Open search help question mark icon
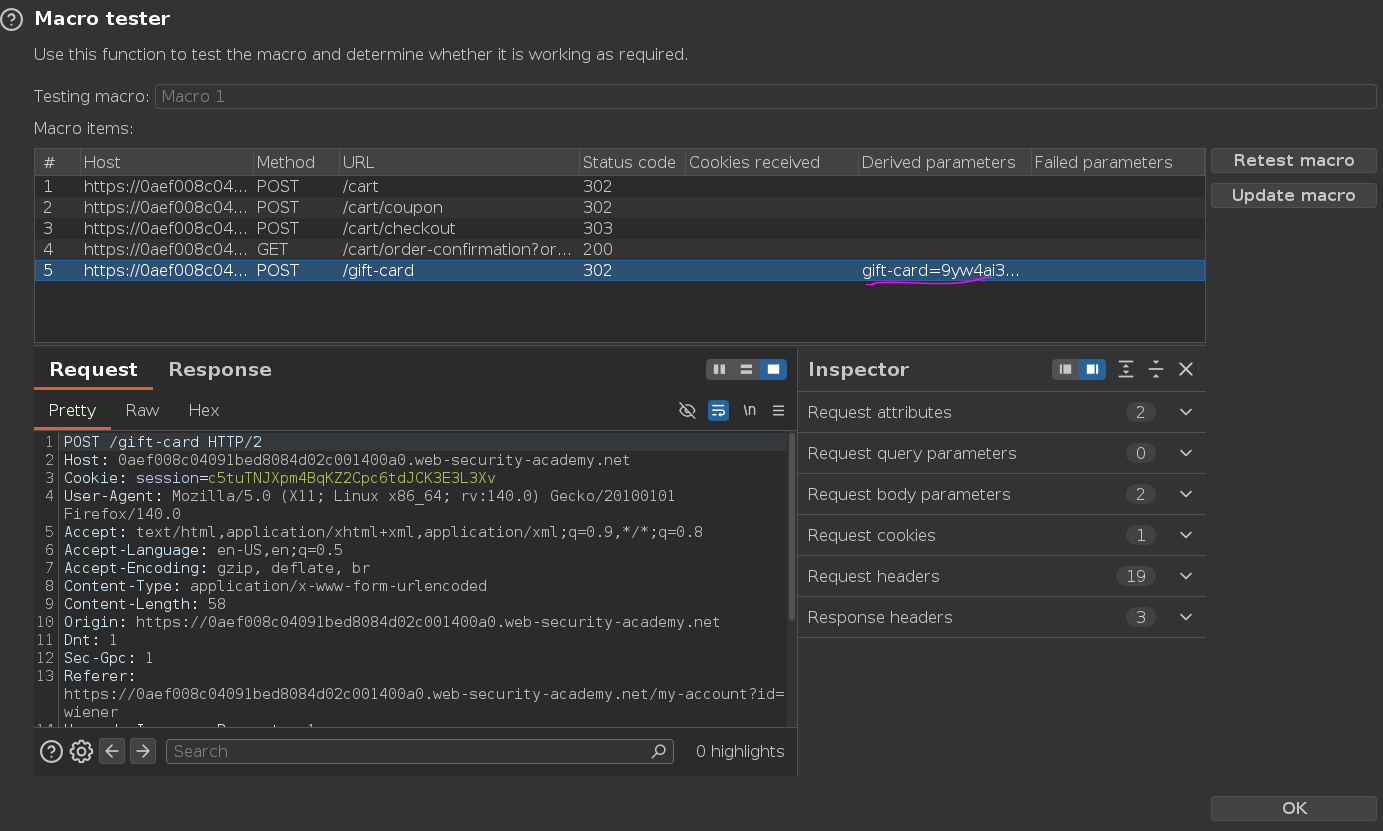 pos(51,751)
